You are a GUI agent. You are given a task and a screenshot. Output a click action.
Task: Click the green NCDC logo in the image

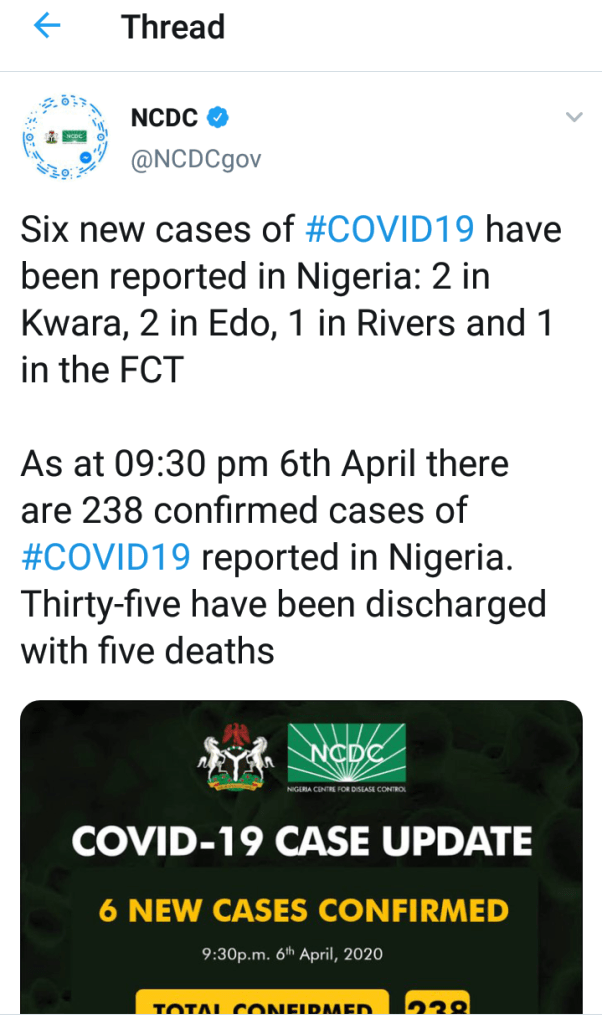347,752
